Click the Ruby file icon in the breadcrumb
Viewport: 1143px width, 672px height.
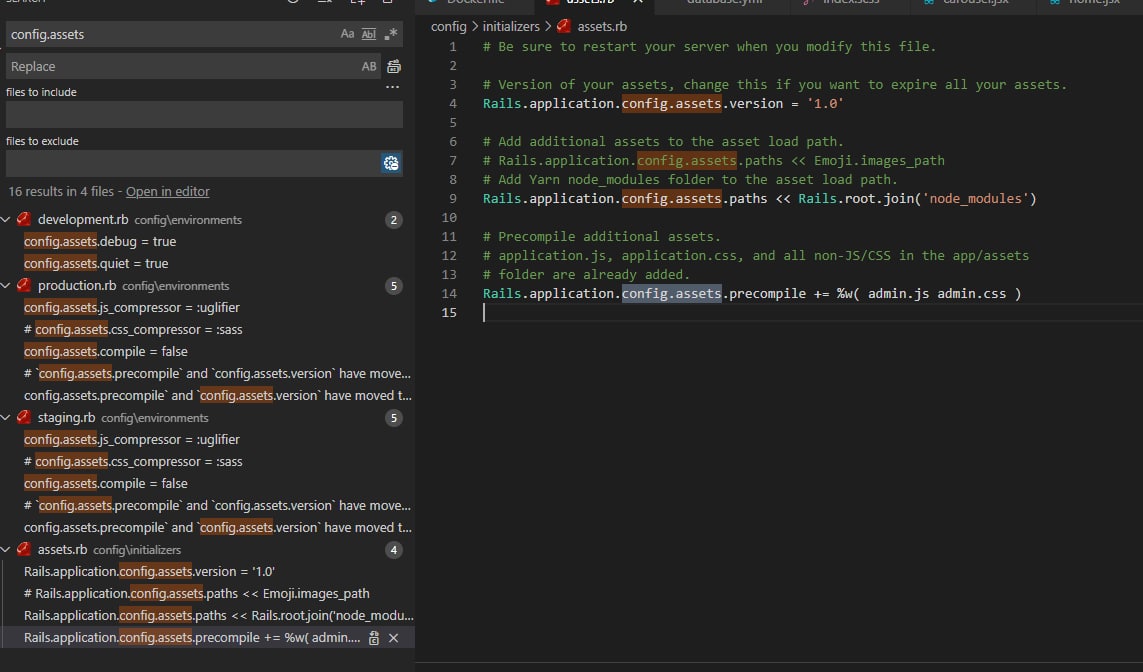(x=563, y=26)
